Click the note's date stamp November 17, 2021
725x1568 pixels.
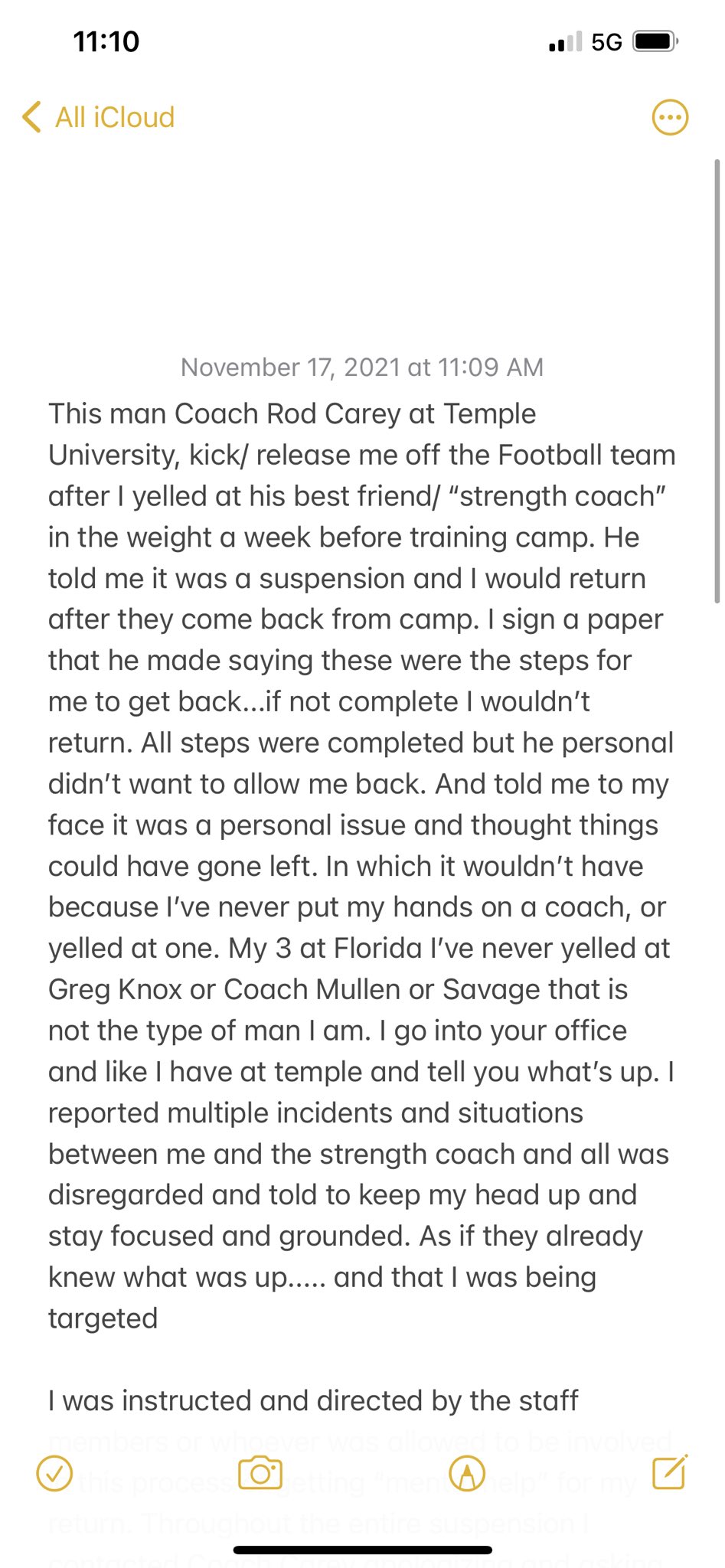[x=362, y=367]
